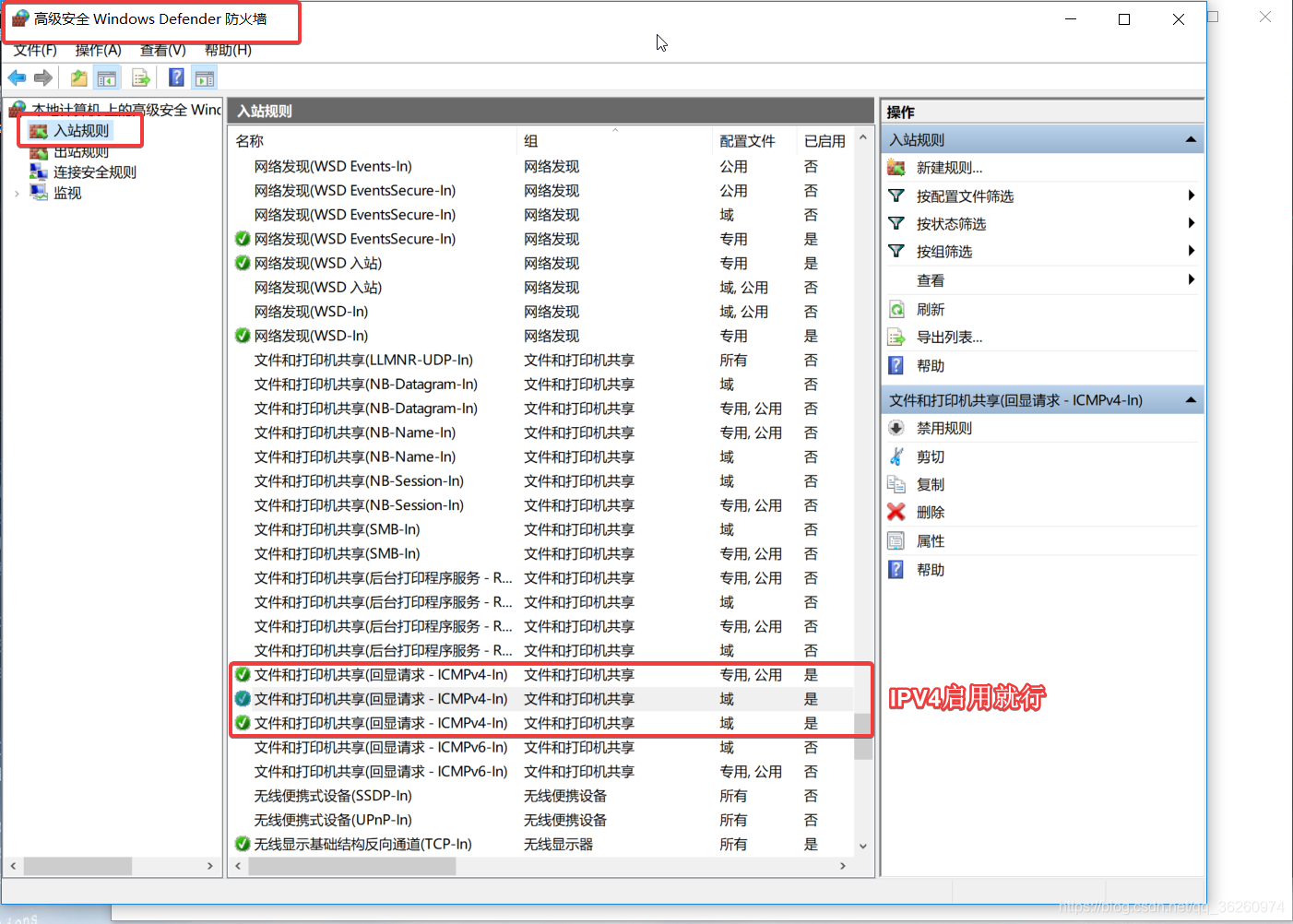Maximize the firewall window
Screen dimensions: 1293x924
[x=1124, y=18]
